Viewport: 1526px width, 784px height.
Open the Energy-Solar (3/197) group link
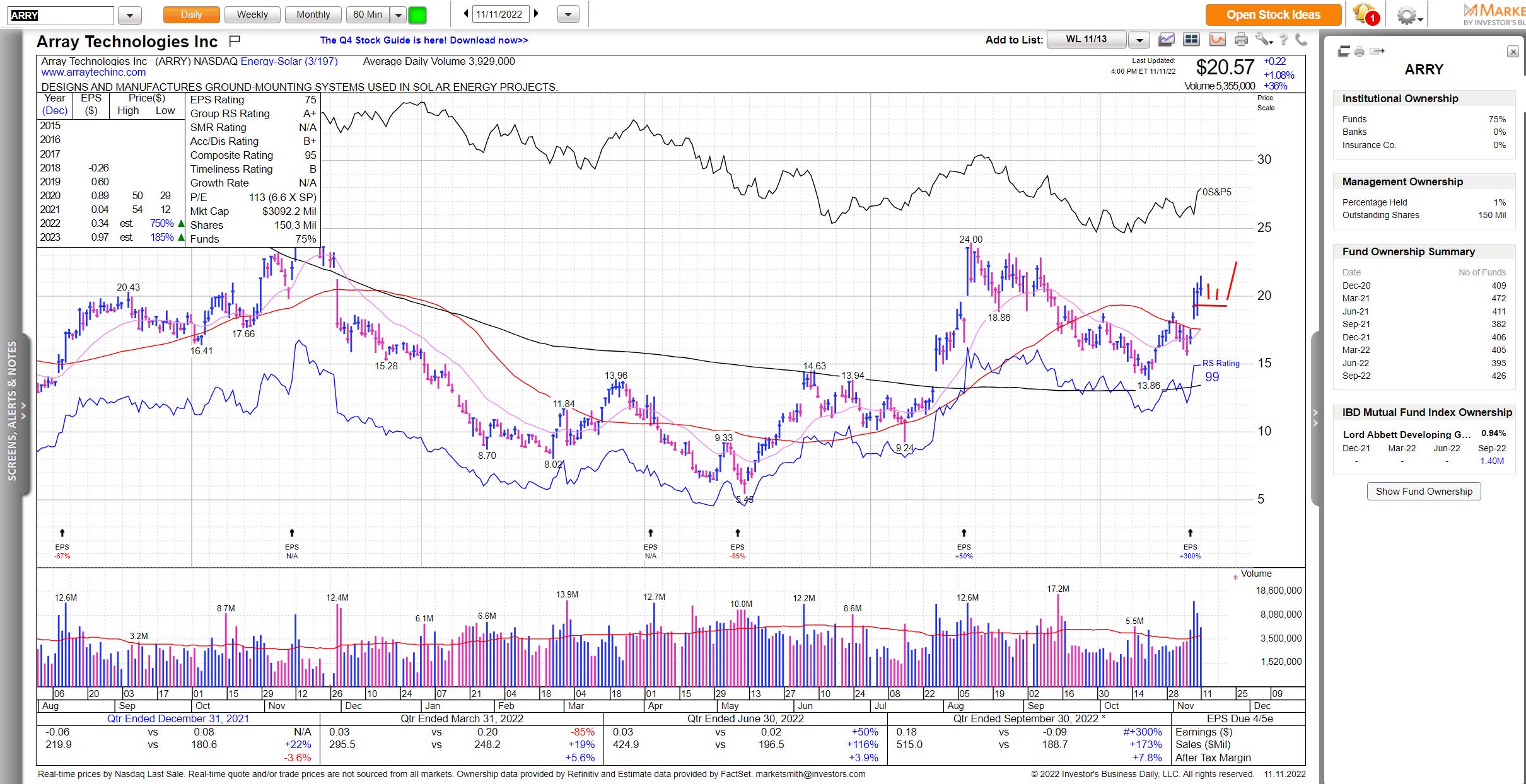coord(289,62)
